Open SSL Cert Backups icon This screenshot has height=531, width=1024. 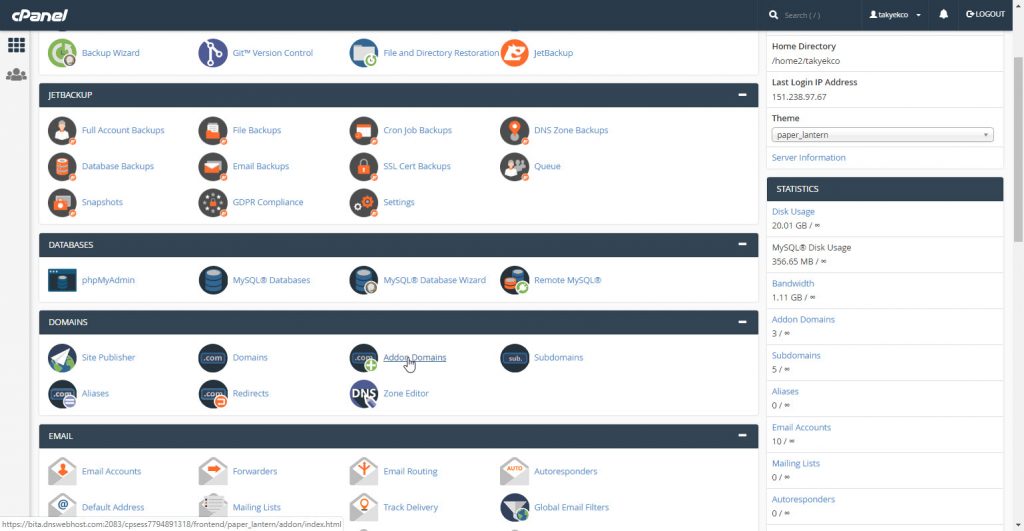[364, 167]
